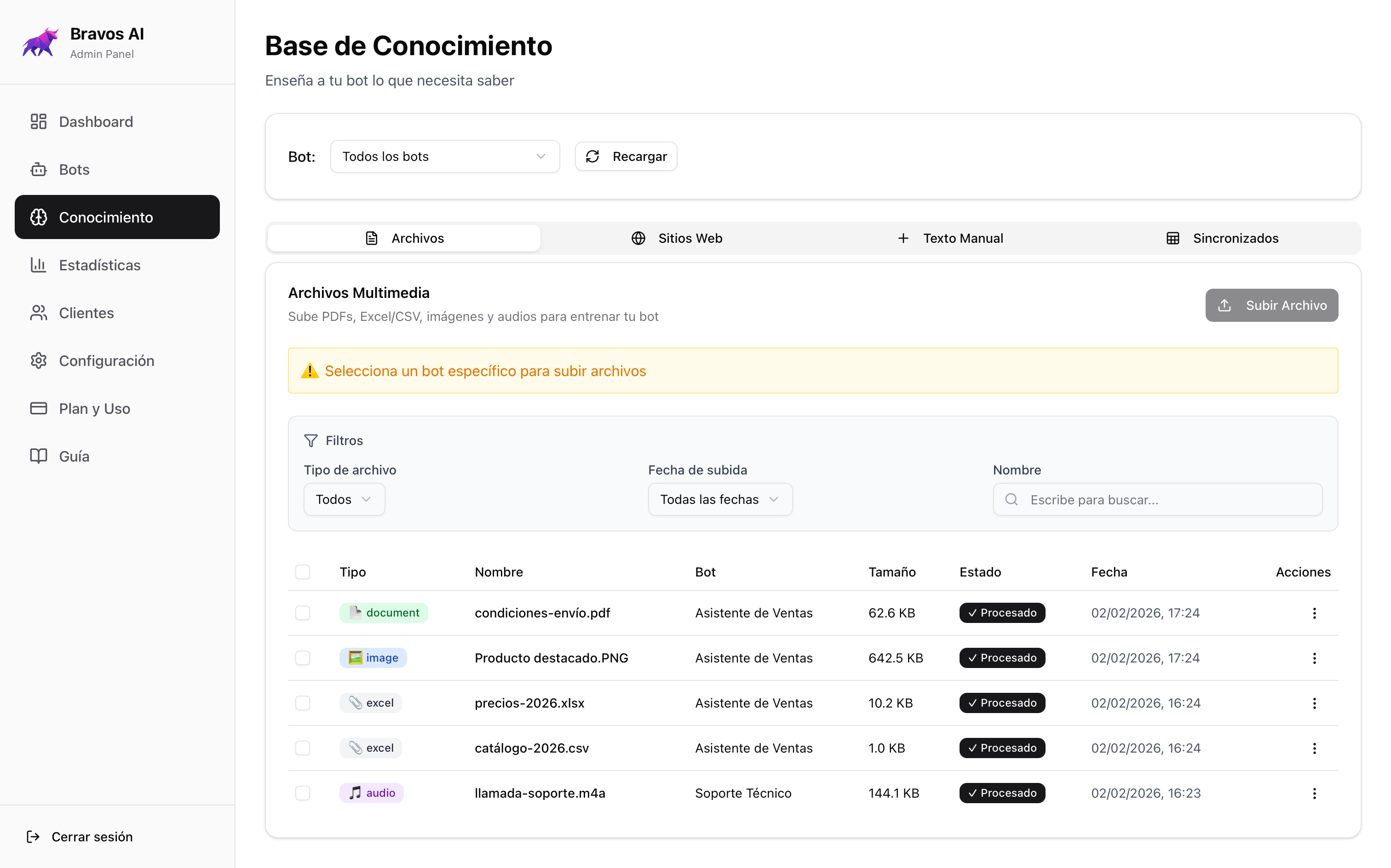Click the funnel icon next to Filtros

(x=310, y=440)
